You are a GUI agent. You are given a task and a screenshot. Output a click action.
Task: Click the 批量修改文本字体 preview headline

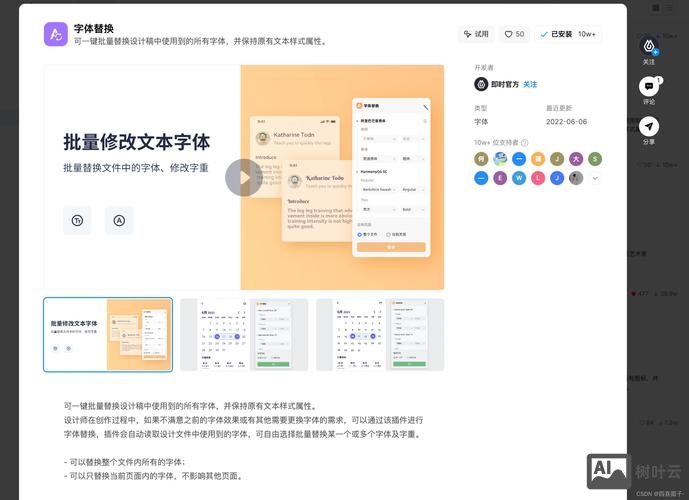pyautogui.click(x=137, y=142)
